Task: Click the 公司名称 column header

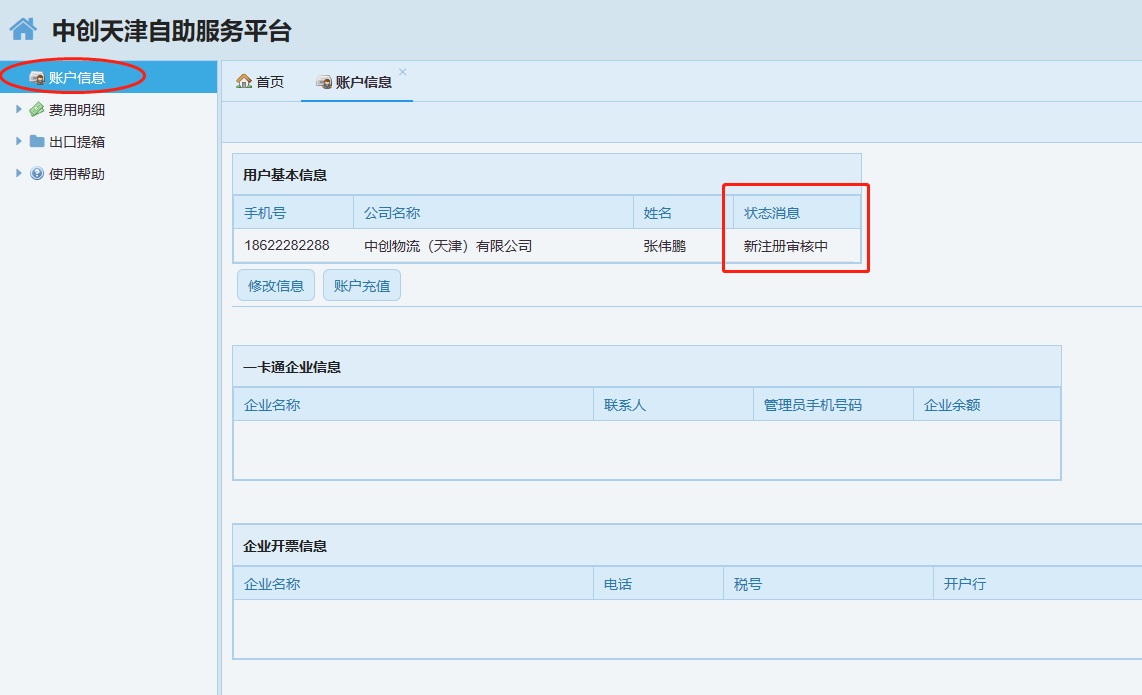Action: click(x=392, y=213)
